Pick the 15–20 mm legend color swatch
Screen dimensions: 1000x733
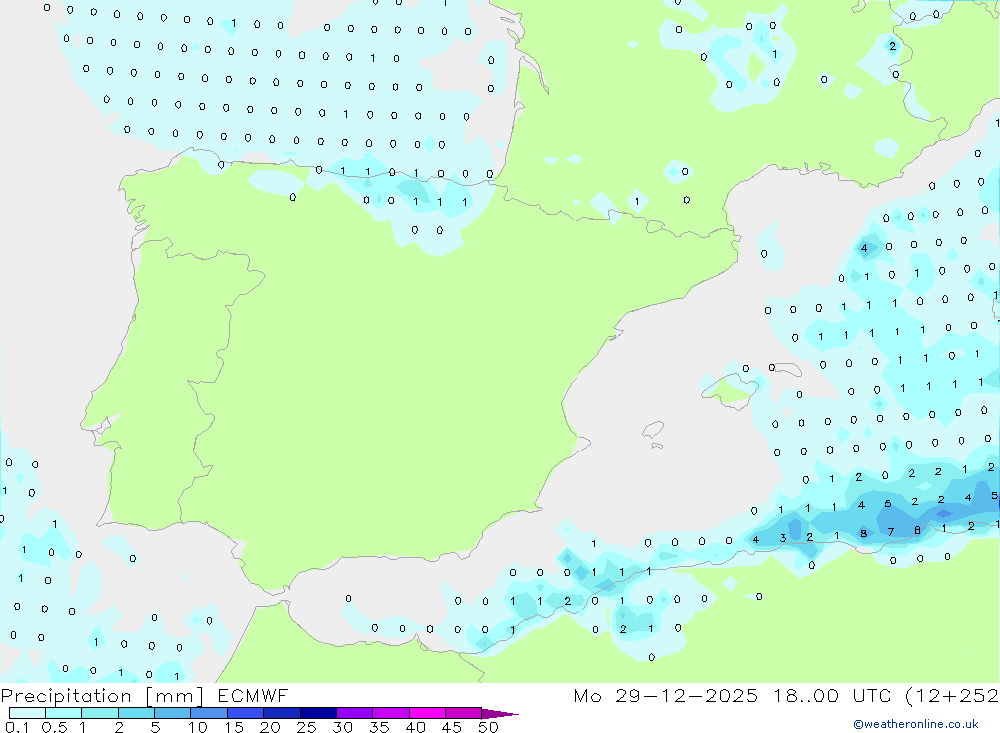pos(246,713)
